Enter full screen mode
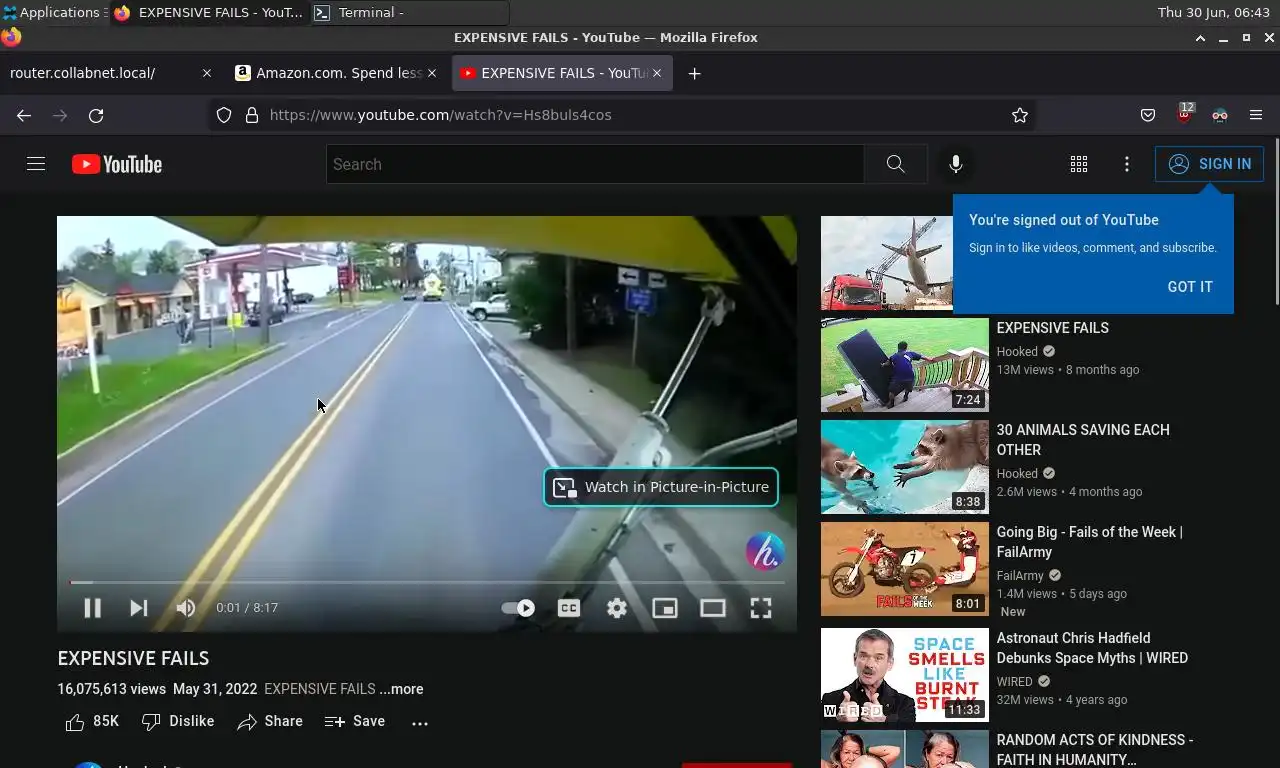The width and height of the screenshot is (1280, 768). click(761, 608)
